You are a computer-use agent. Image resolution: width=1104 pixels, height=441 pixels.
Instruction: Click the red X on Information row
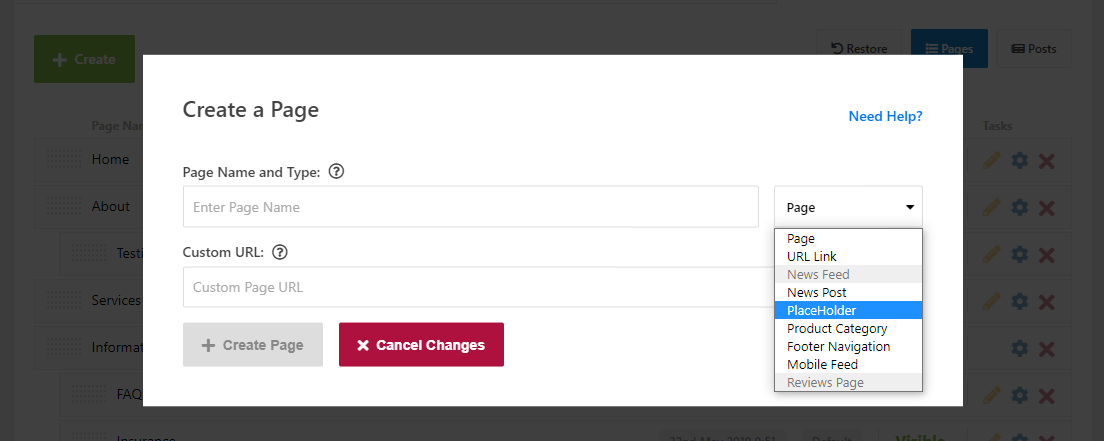(x=1047, y=349)
